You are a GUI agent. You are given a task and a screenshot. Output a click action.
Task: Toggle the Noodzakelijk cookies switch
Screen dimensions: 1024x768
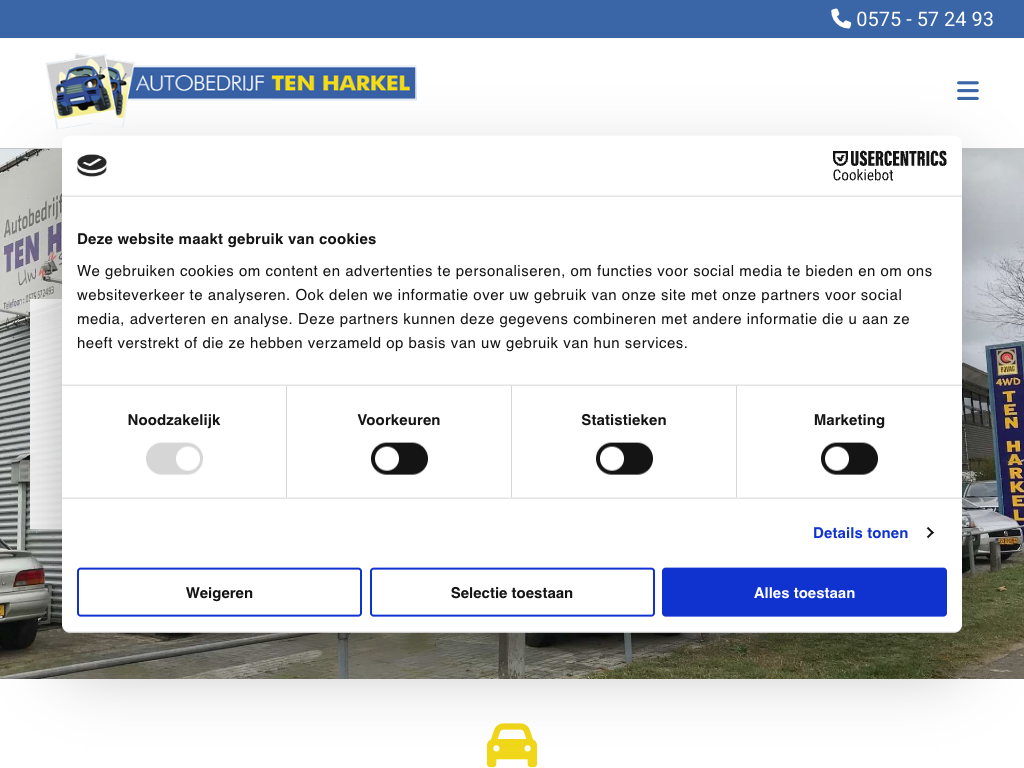coord(174,458)
